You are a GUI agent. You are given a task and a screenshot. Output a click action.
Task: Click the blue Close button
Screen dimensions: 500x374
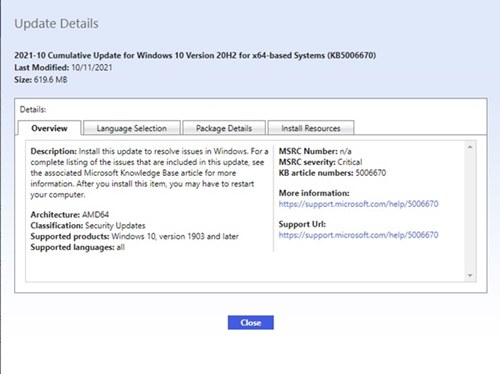pos(251,322)
